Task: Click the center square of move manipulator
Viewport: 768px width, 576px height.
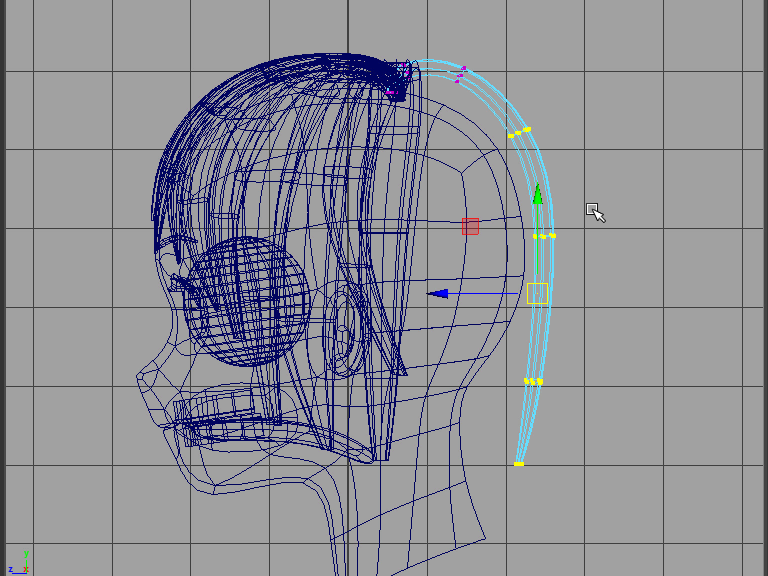Action: [x=537, y=293]
